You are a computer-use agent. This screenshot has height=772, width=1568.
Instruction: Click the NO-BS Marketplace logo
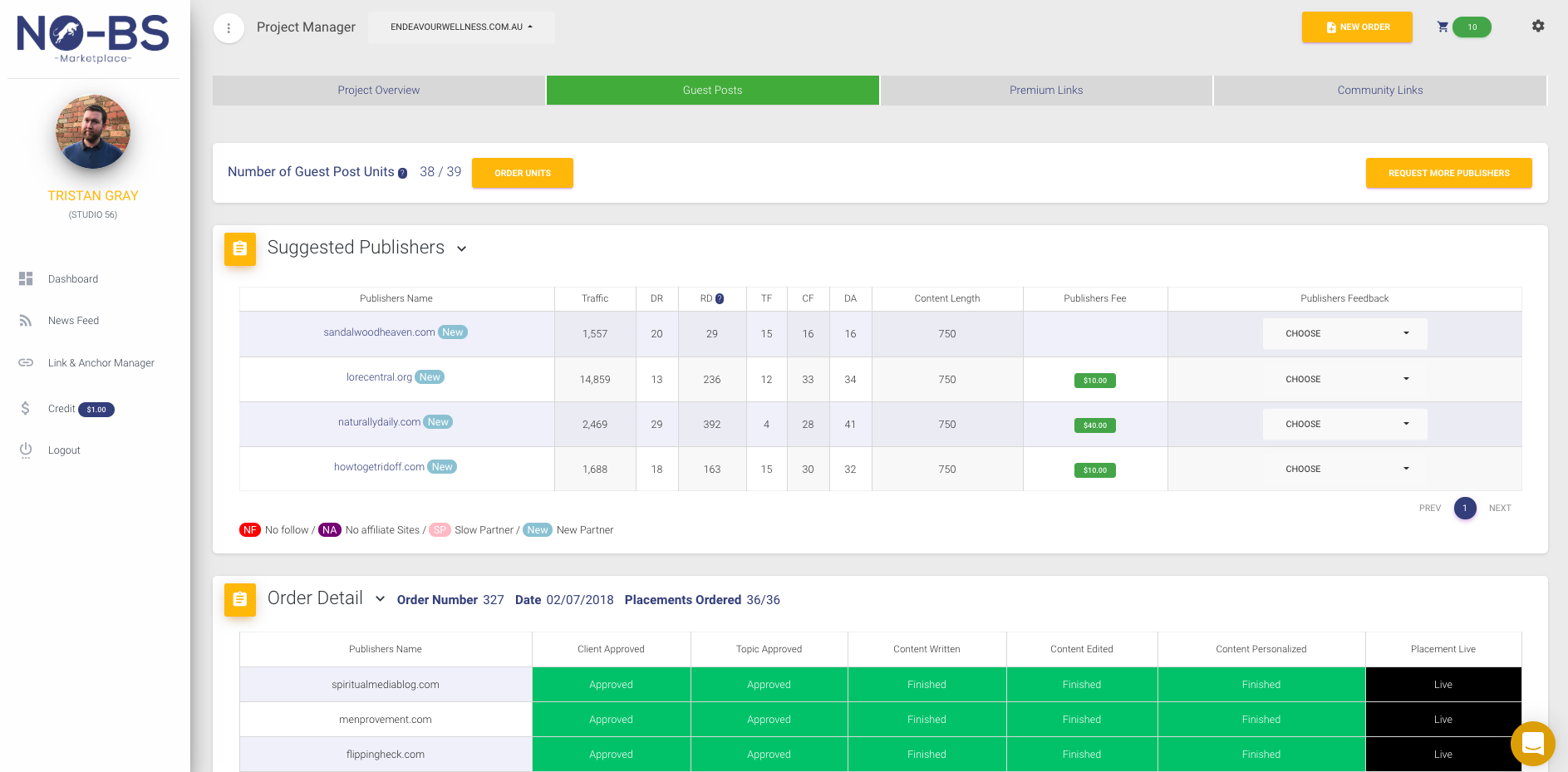(93, 38)
